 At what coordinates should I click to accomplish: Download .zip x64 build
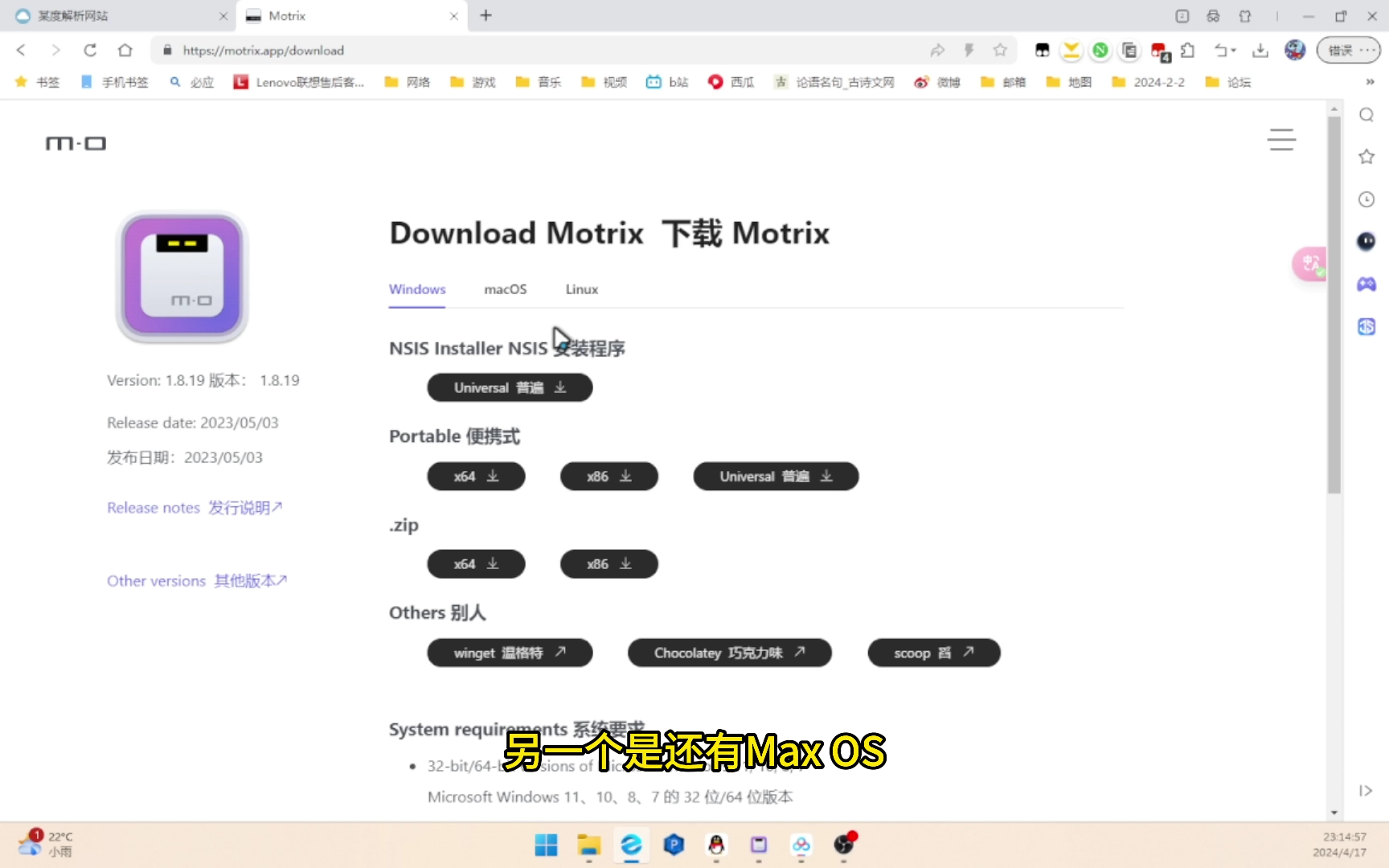(476, 564)
